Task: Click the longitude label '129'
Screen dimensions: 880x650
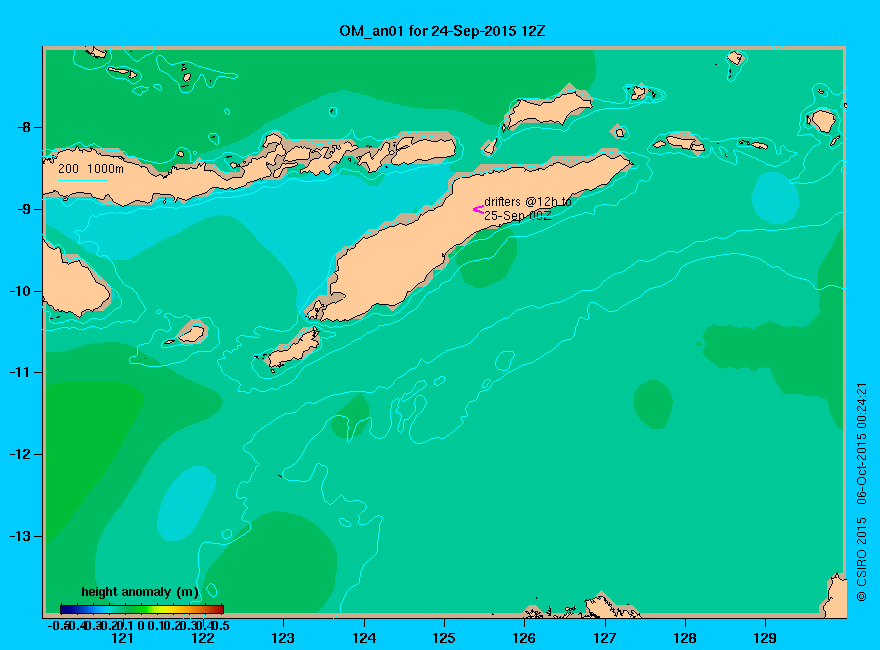Action: [765, 638]
